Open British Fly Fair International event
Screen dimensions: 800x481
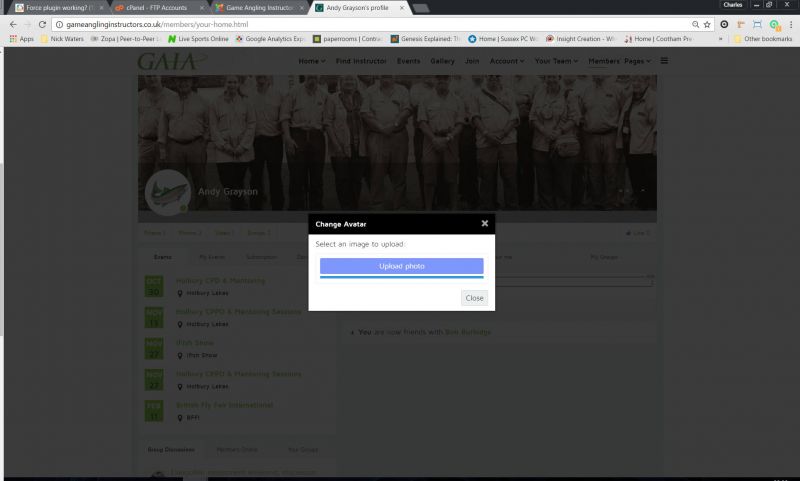(224, 405)
